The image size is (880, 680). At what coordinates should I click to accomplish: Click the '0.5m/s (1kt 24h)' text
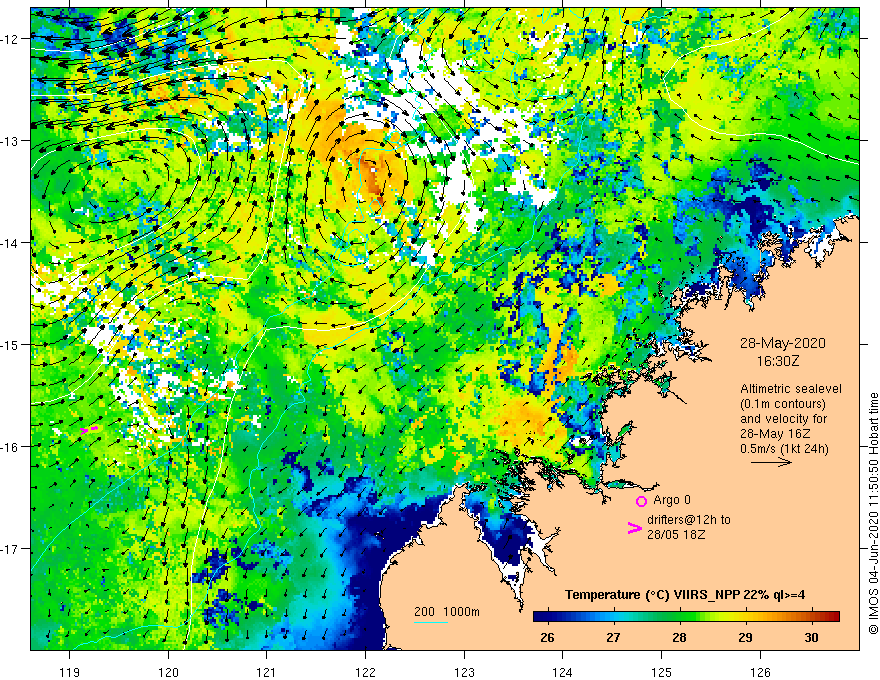tap(784, 448)
